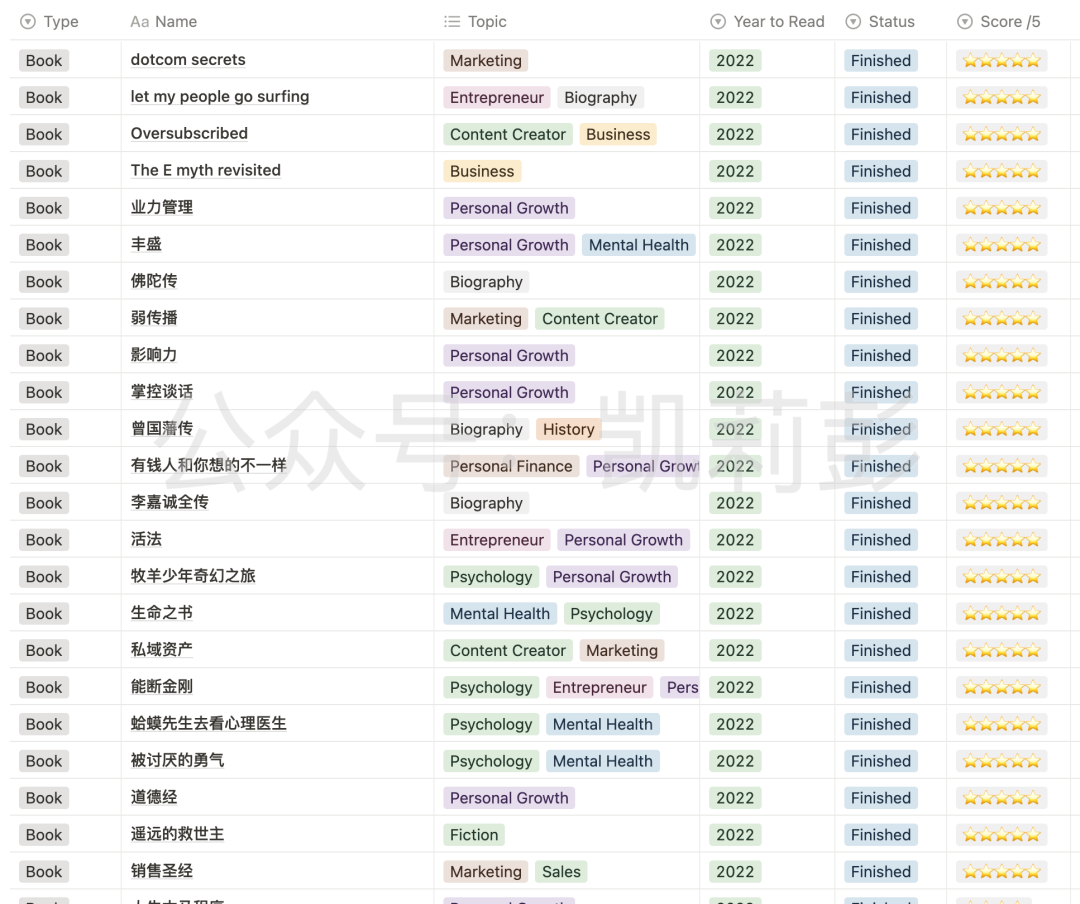Click the Book type tag for 道德经
Image resolution: width=1080 pixels, height=904 pixels.
coord(44,798)
